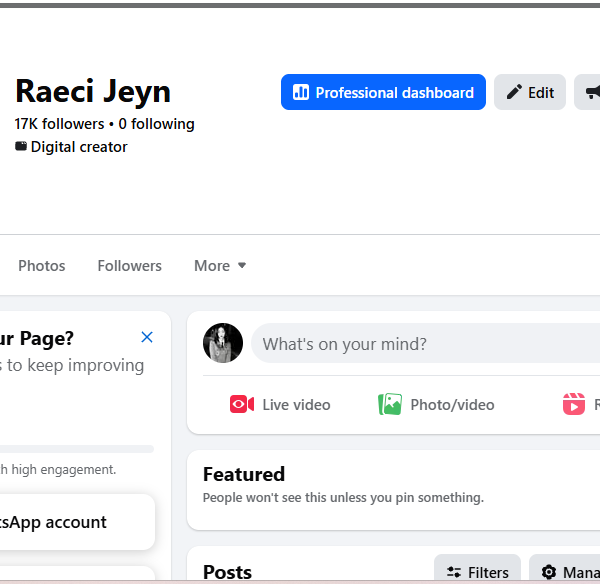This screenshot has height=584, width=600.
Task: Click the 0 following link
Action: [157, 124]
